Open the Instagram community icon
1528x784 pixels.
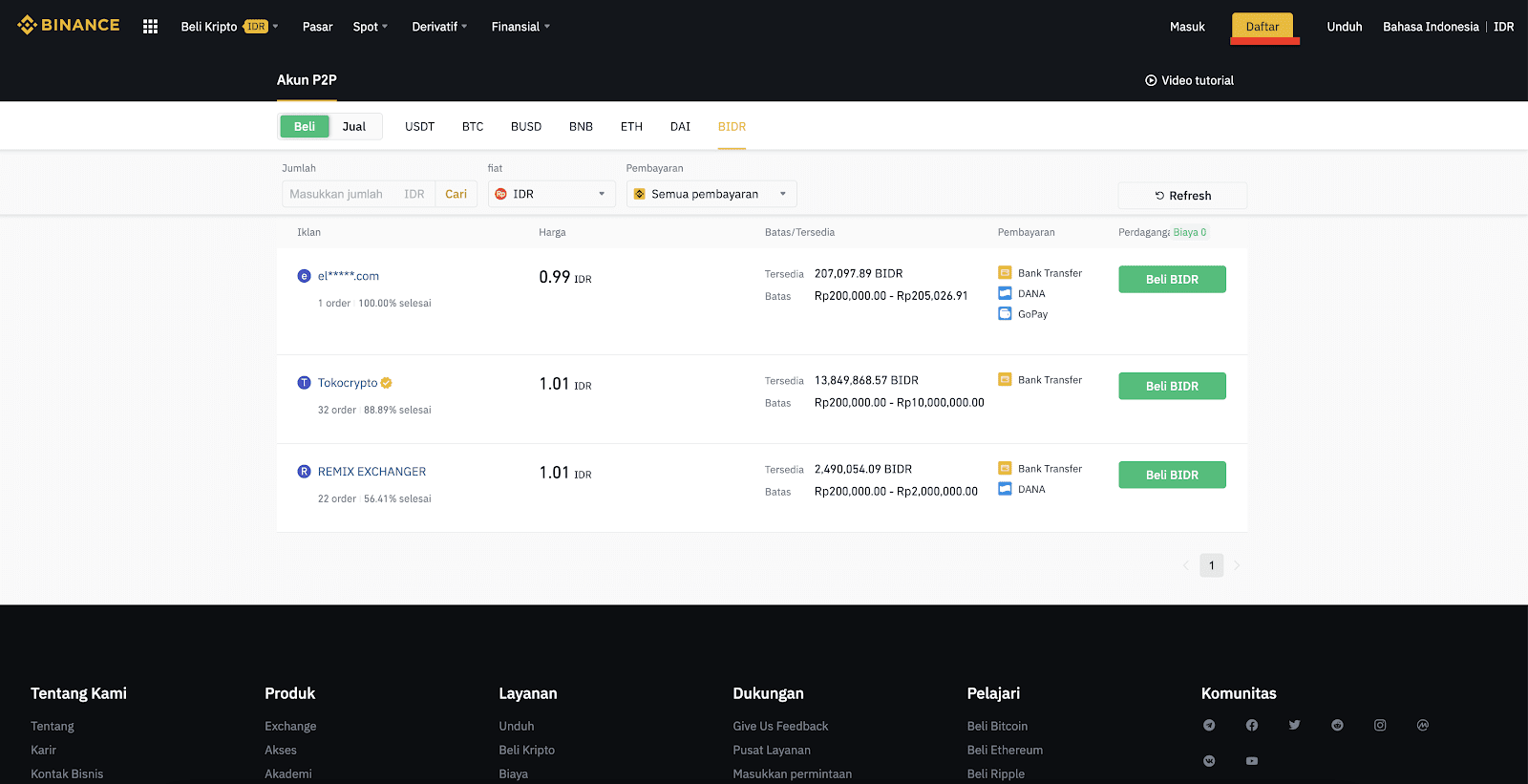[1380, 726]
